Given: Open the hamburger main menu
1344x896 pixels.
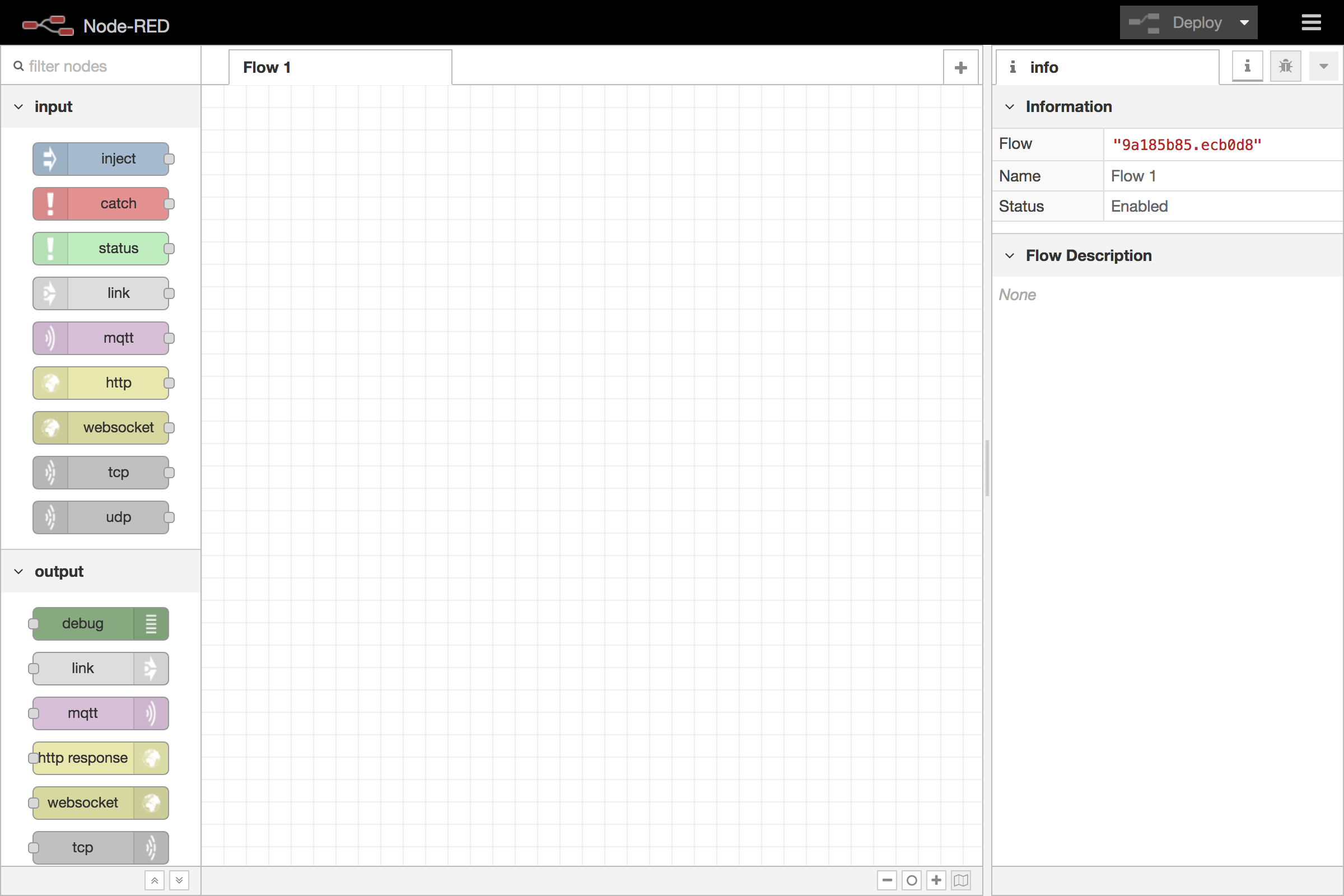Looking at the screenshot, I should pos(1311,23).
